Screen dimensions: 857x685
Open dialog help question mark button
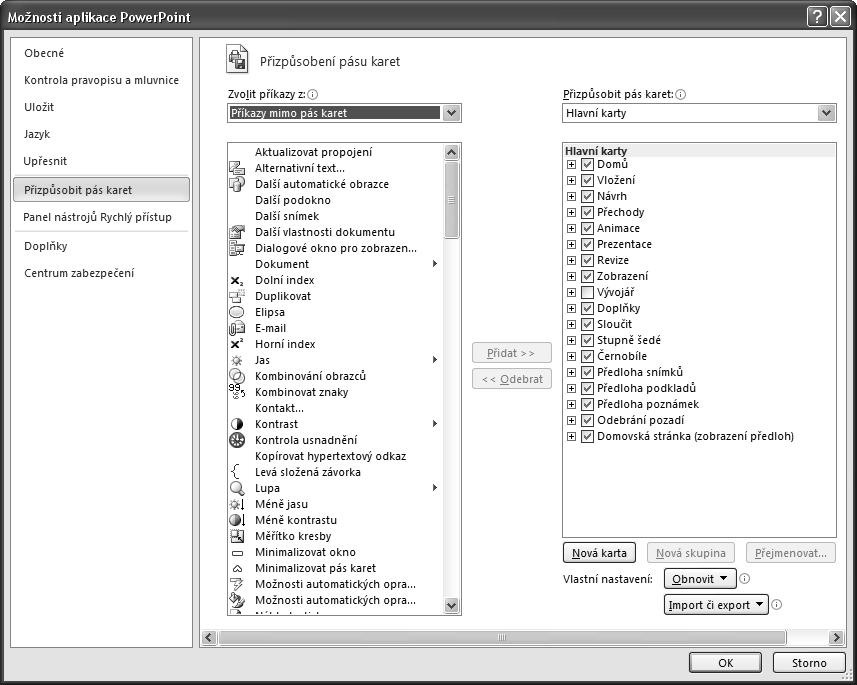pyautogui.click(x=817, y=17)
